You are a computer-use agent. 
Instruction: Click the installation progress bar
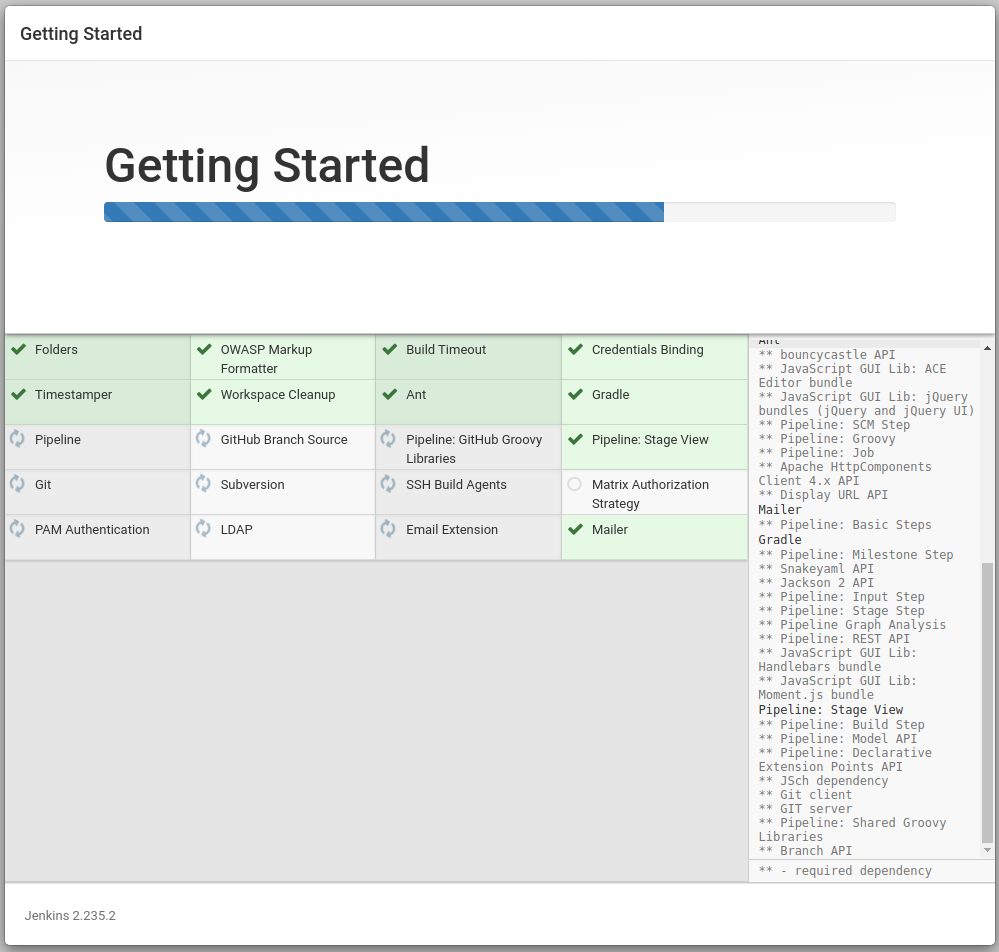[499, 212]
